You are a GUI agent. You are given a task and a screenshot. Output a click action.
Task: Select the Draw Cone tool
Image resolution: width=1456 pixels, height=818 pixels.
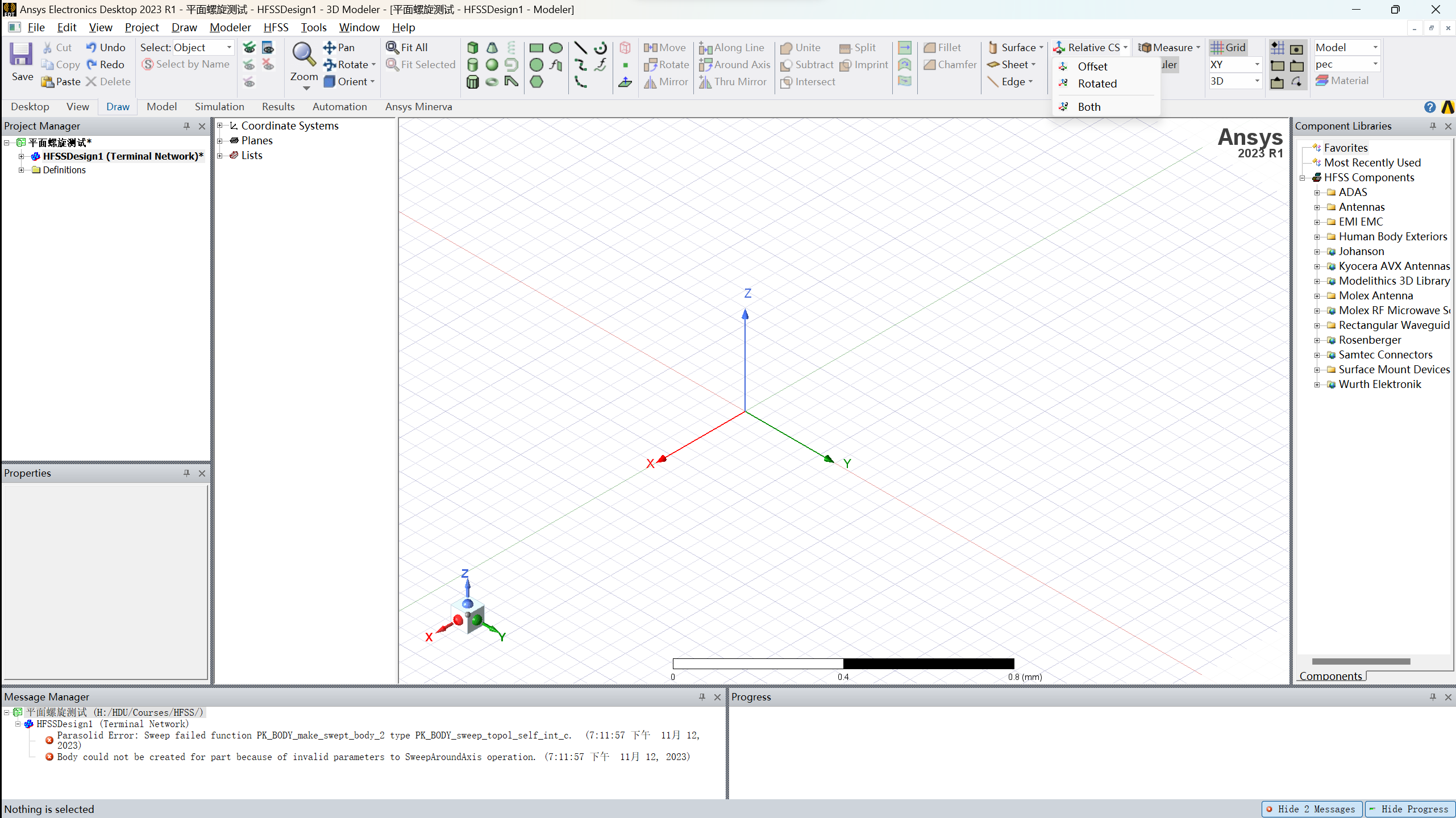[x=492, y=48]
